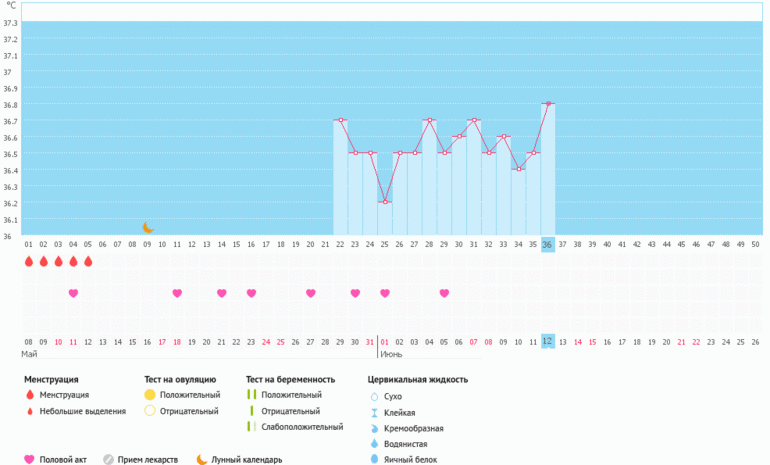Select highlighted cycle day 36 on axis

click(x=547, y=245)
